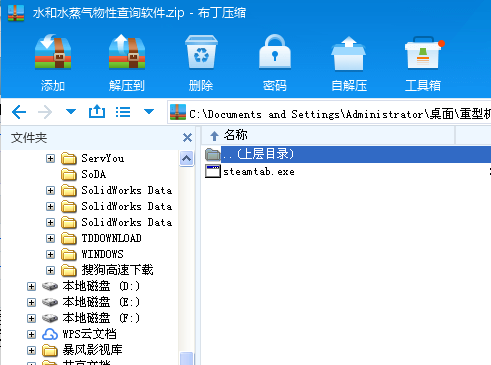
Task: Expand the 本地磁盘 (D:) drive node
Action: tap(31, 286)
